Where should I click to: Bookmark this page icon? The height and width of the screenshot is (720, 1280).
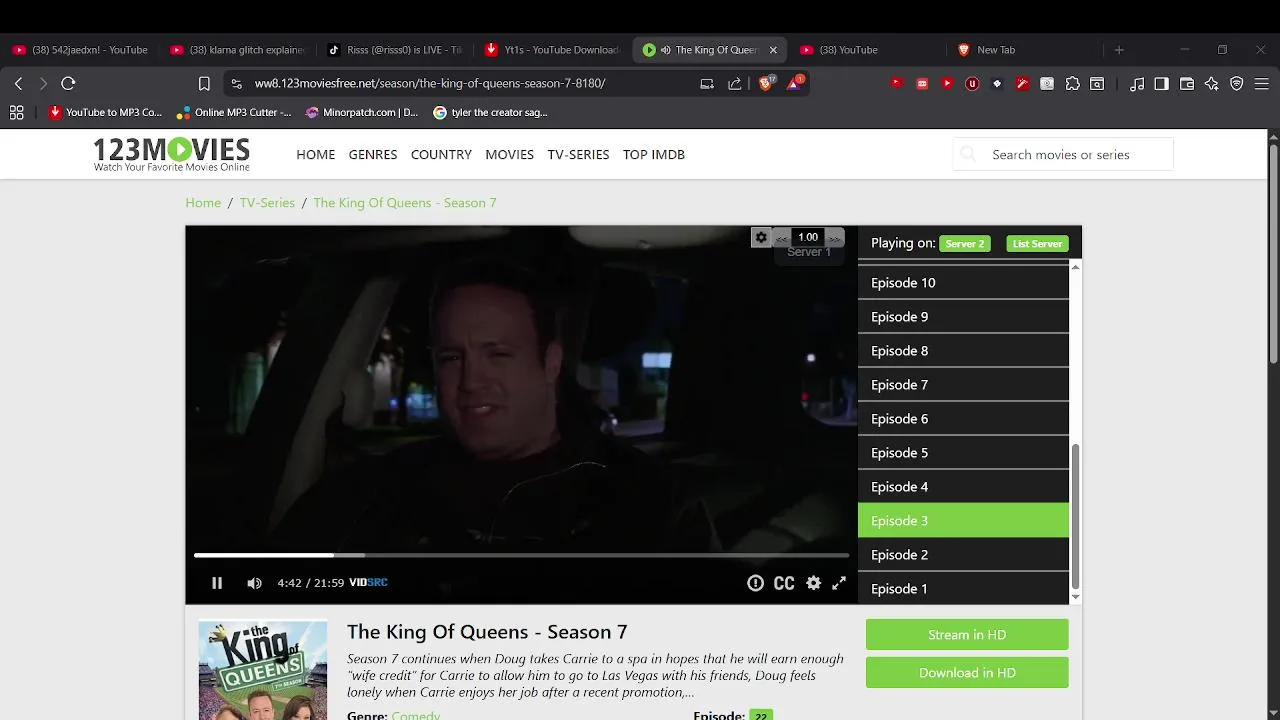[x=204, y=84]
